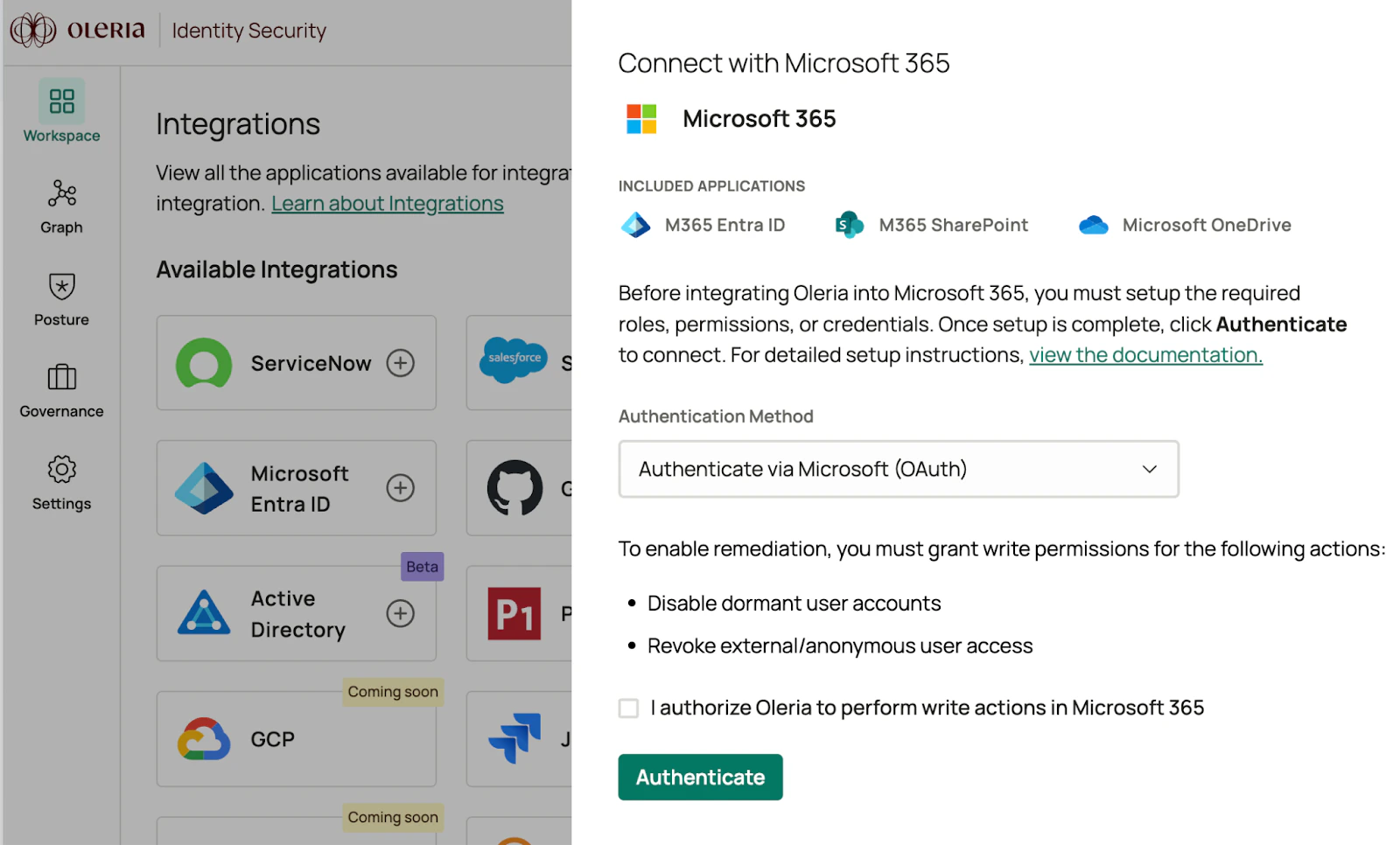Screen dimensions: 1400x845
Task: Add the Active Directory integration
Action: [x=401, y=613]
